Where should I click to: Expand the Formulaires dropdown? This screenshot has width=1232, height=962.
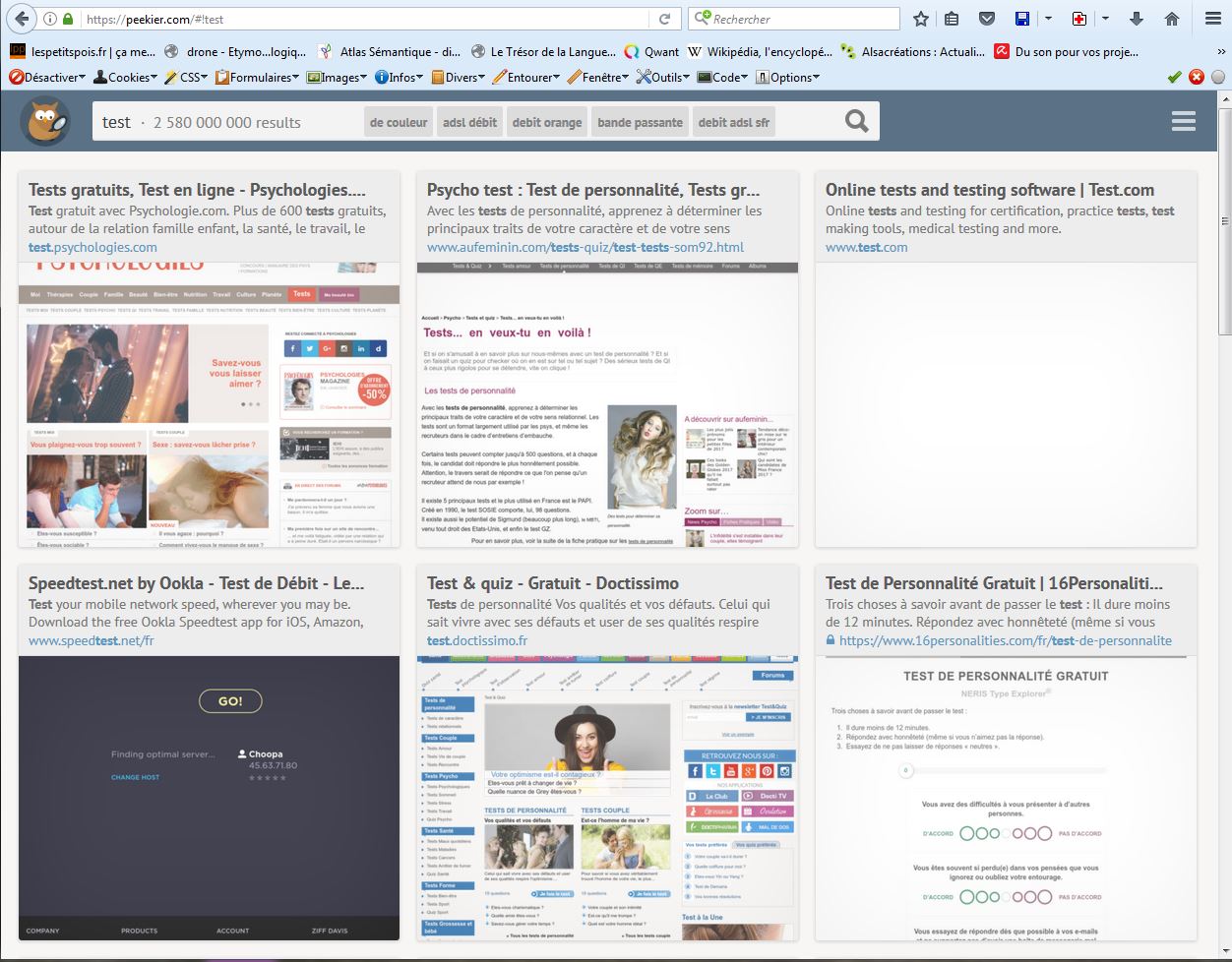pyautogui.click(x=258, y=77)
